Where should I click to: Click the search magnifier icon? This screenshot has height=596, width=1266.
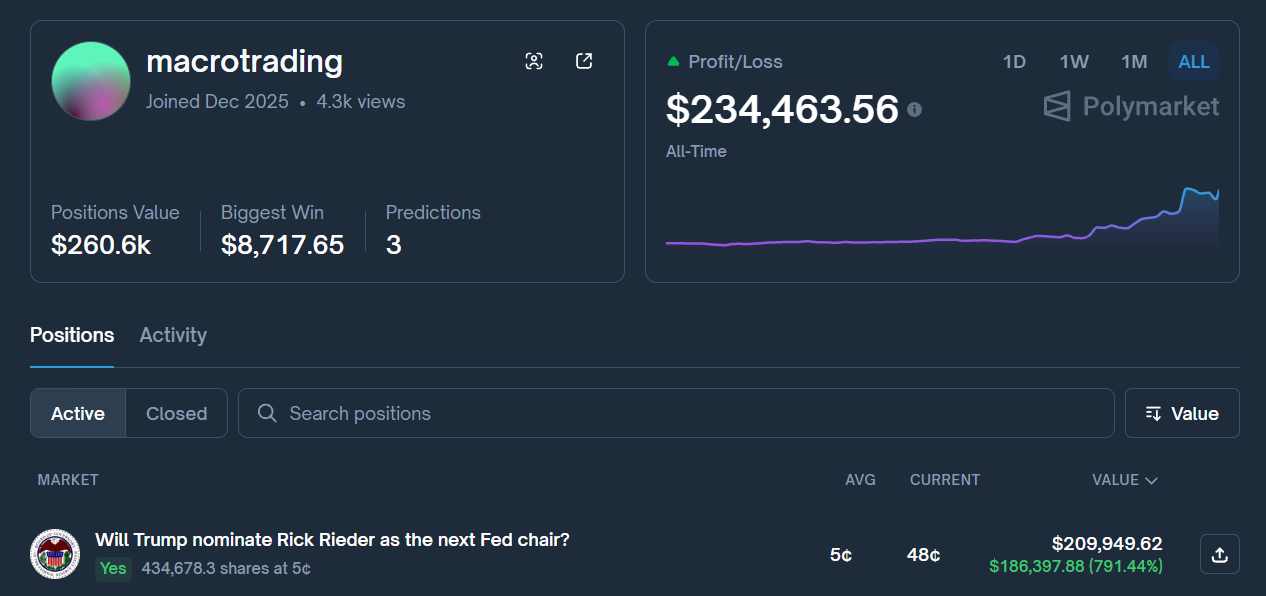[x=267, y=413]
